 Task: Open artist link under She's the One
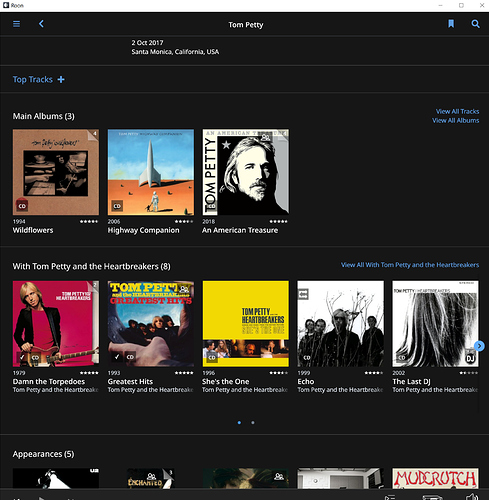point(246,390)
